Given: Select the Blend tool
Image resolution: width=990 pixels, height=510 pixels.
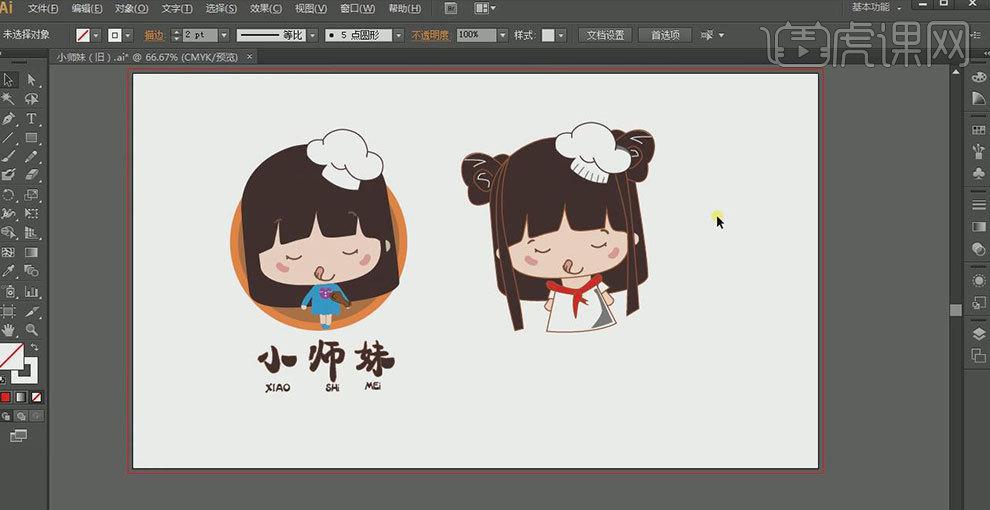Looking at the screenshot, I should 31,271.
